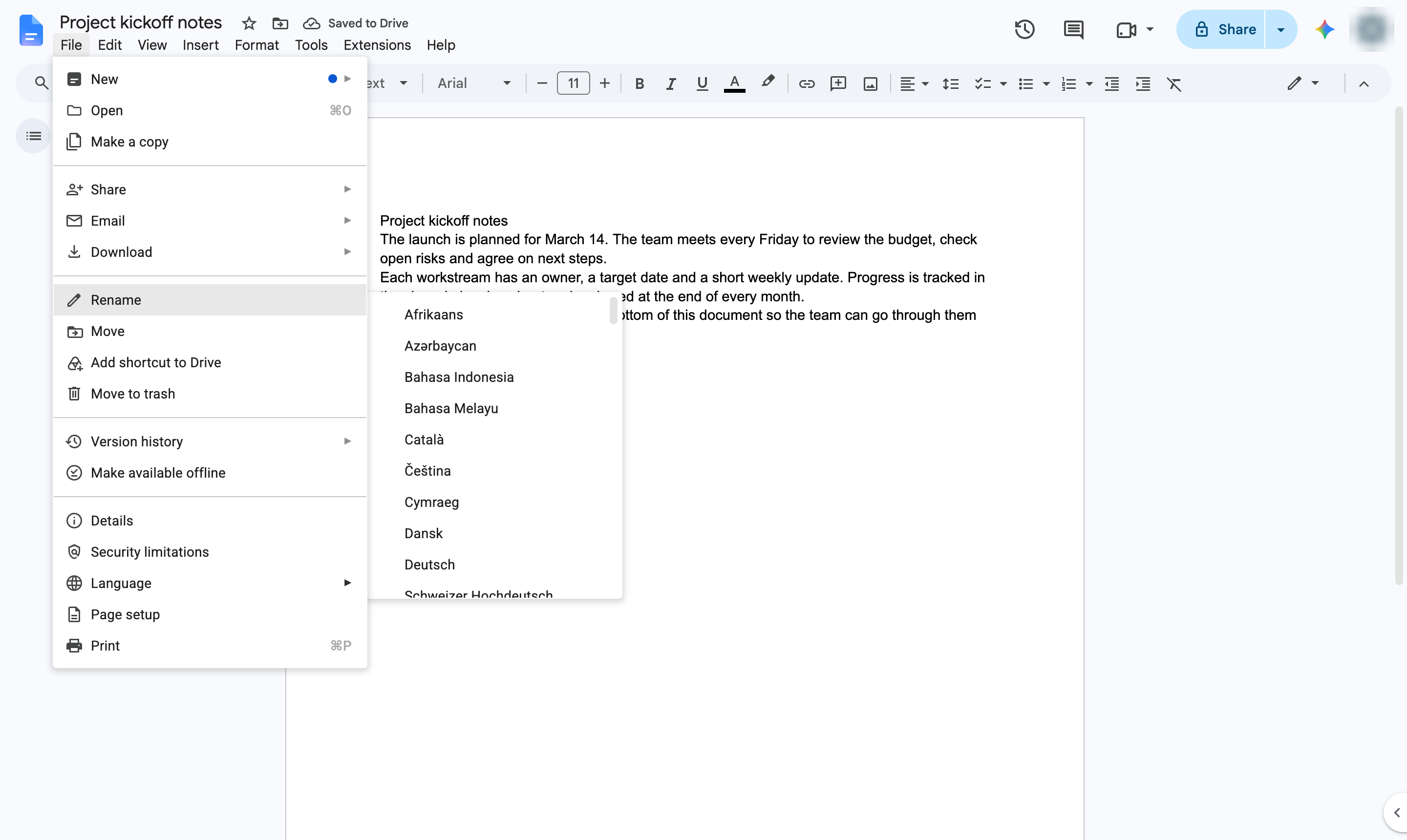The height and width of the screenshot is (840, 1407).
Task: Choose Rename from the File menu
Action: coord(210,299)
